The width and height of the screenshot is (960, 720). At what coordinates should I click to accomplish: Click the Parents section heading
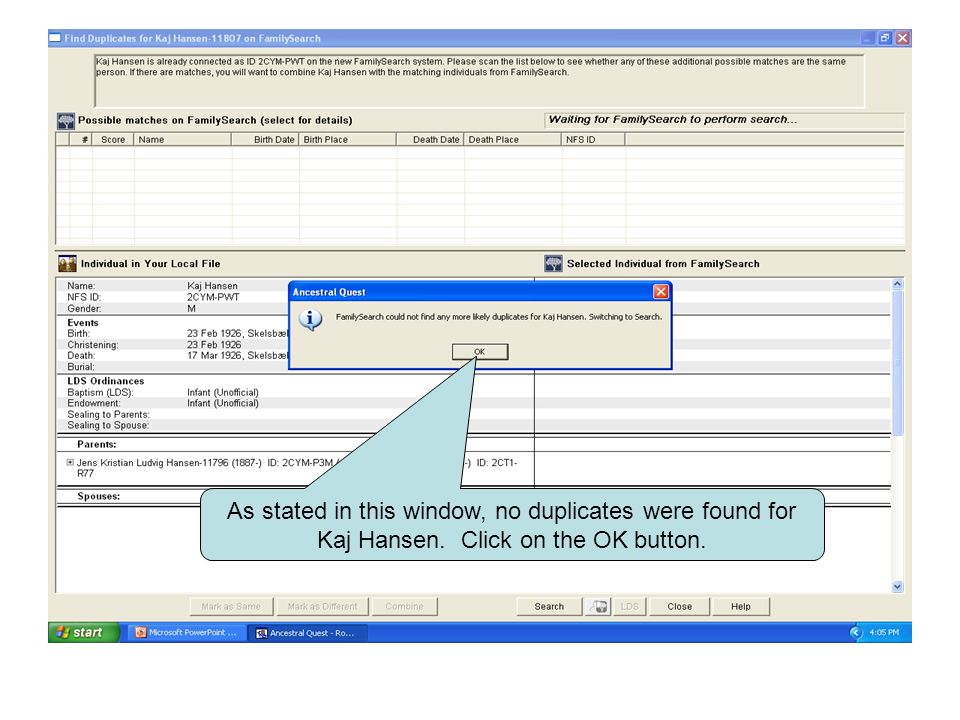click(x=97, y=444)
